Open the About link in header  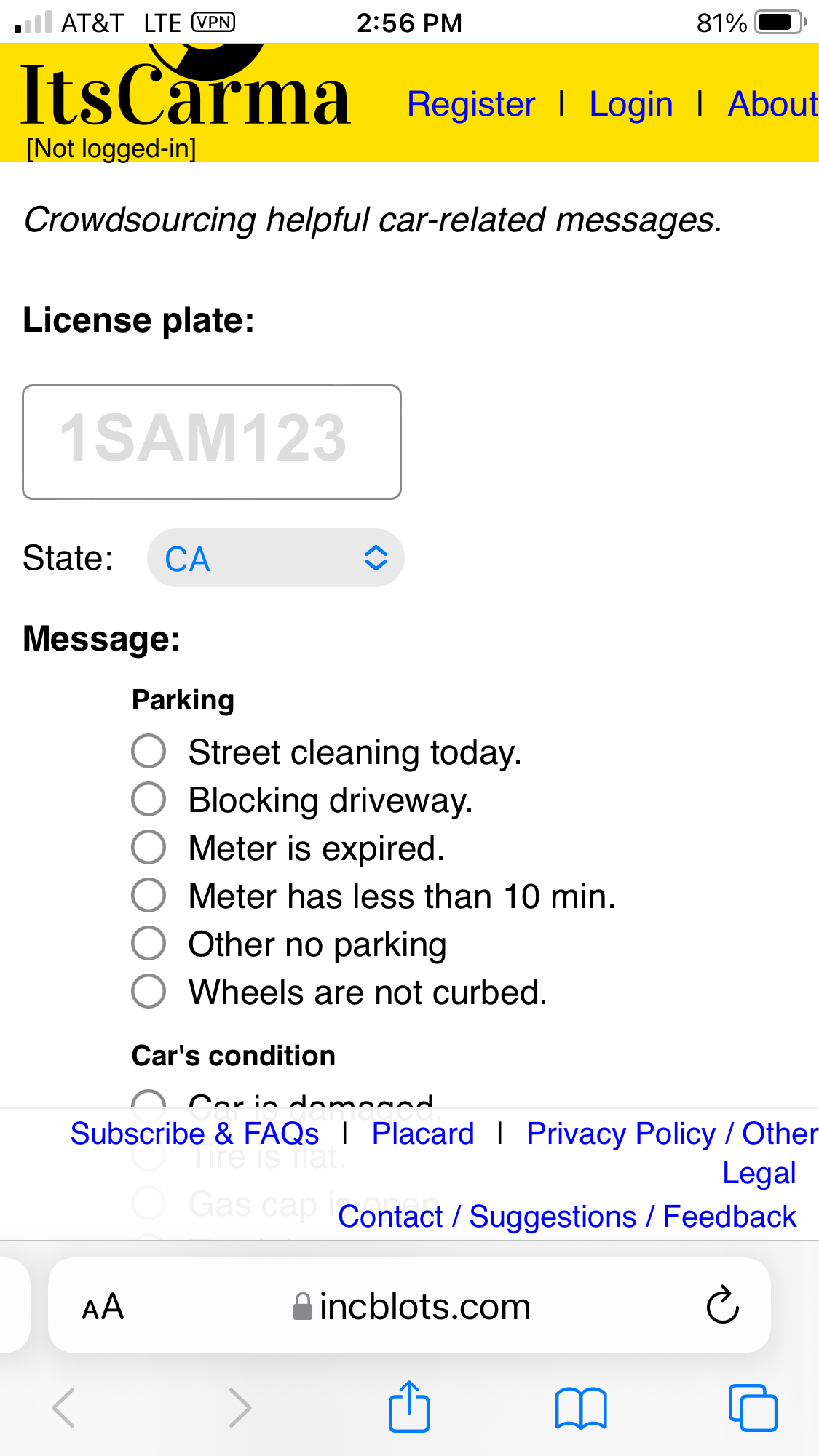tap(773, 104)
